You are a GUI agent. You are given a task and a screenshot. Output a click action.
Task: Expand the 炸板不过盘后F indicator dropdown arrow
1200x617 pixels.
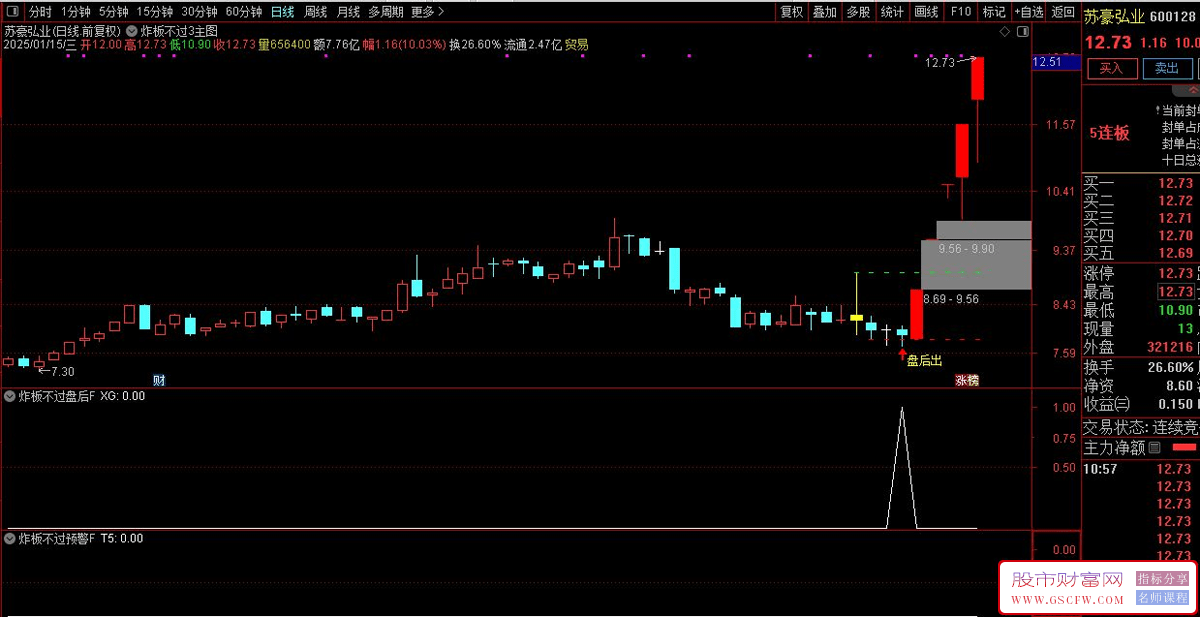point(11,396)
